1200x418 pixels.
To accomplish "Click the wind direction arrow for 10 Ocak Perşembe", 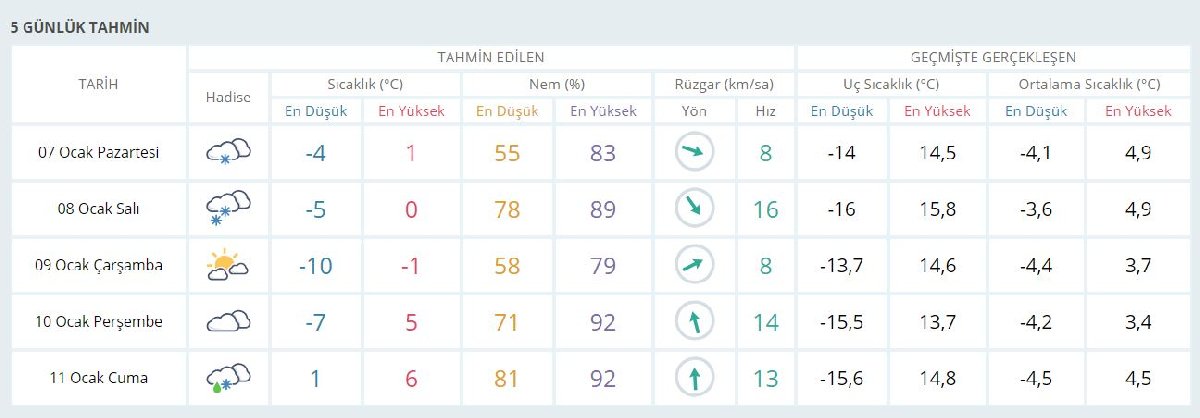I will coord(691,321).
